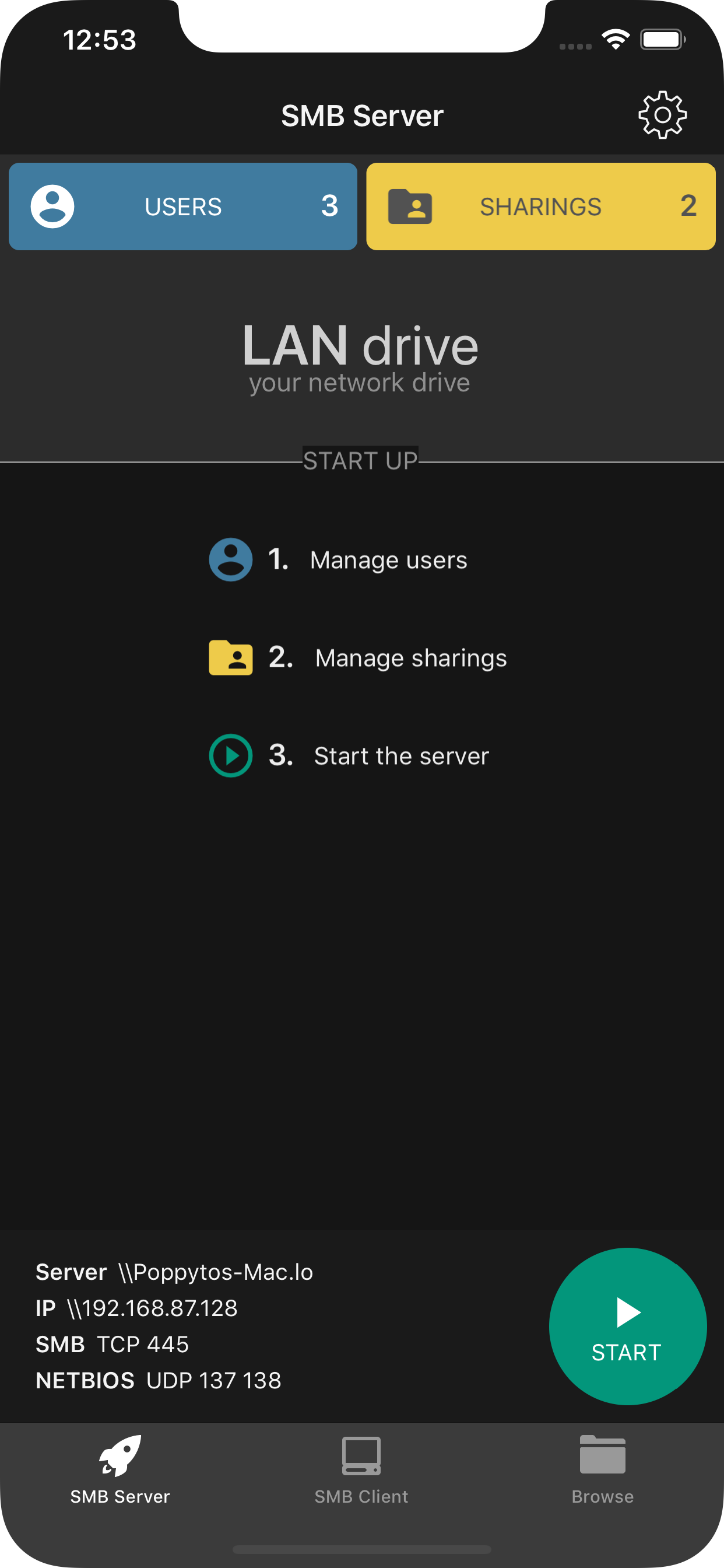This screenshot has width=724, height=1568.
Task: Tap the shared folder icon in Sharings card
Action: coord(410,206)
